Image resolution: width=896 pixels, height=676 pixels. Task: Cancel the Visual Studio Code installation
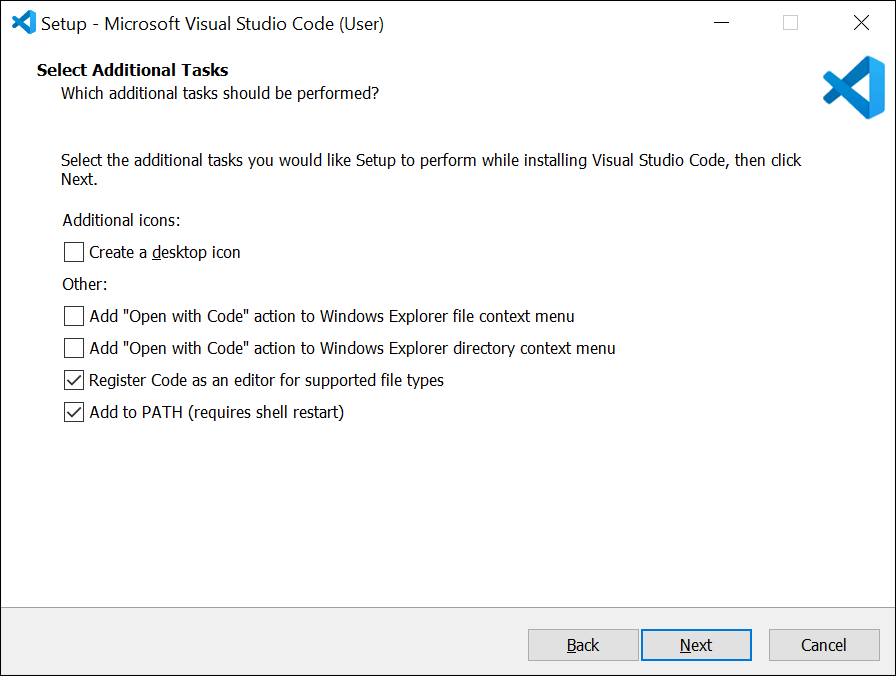point(824,645)
